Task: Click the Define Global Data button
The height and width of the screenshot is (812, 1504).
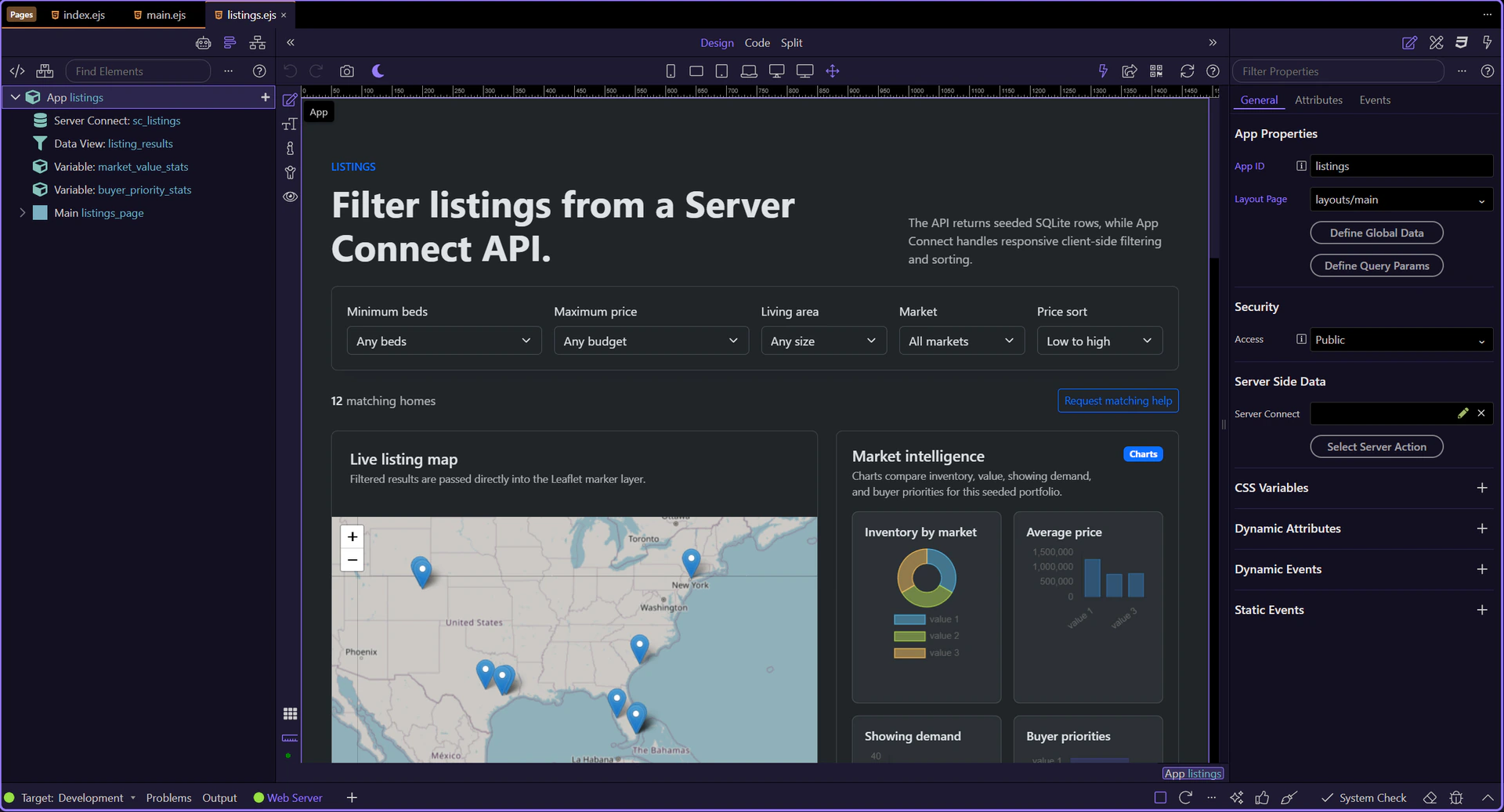Action: [x=1376, y=233]
